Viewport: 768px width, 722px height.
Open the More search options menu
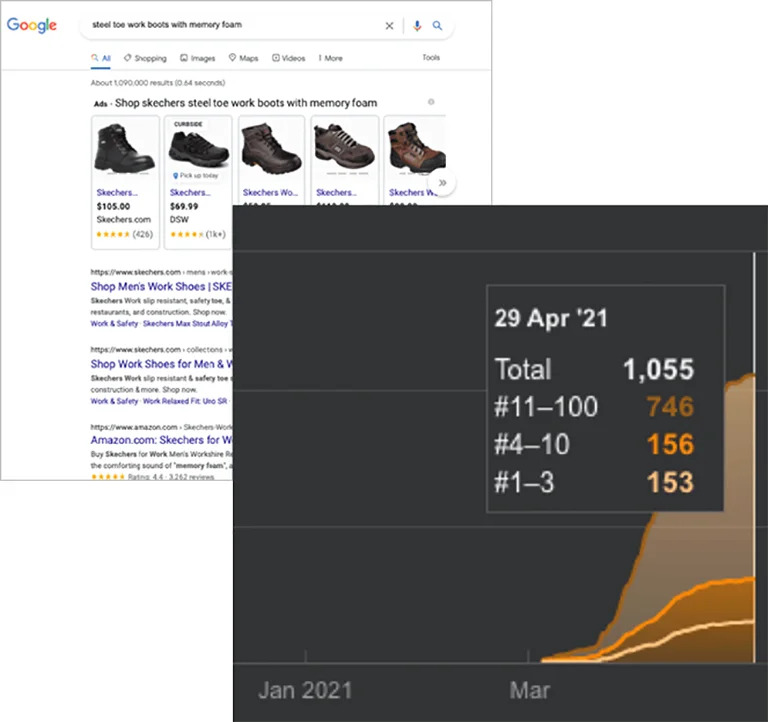[331, 58]
